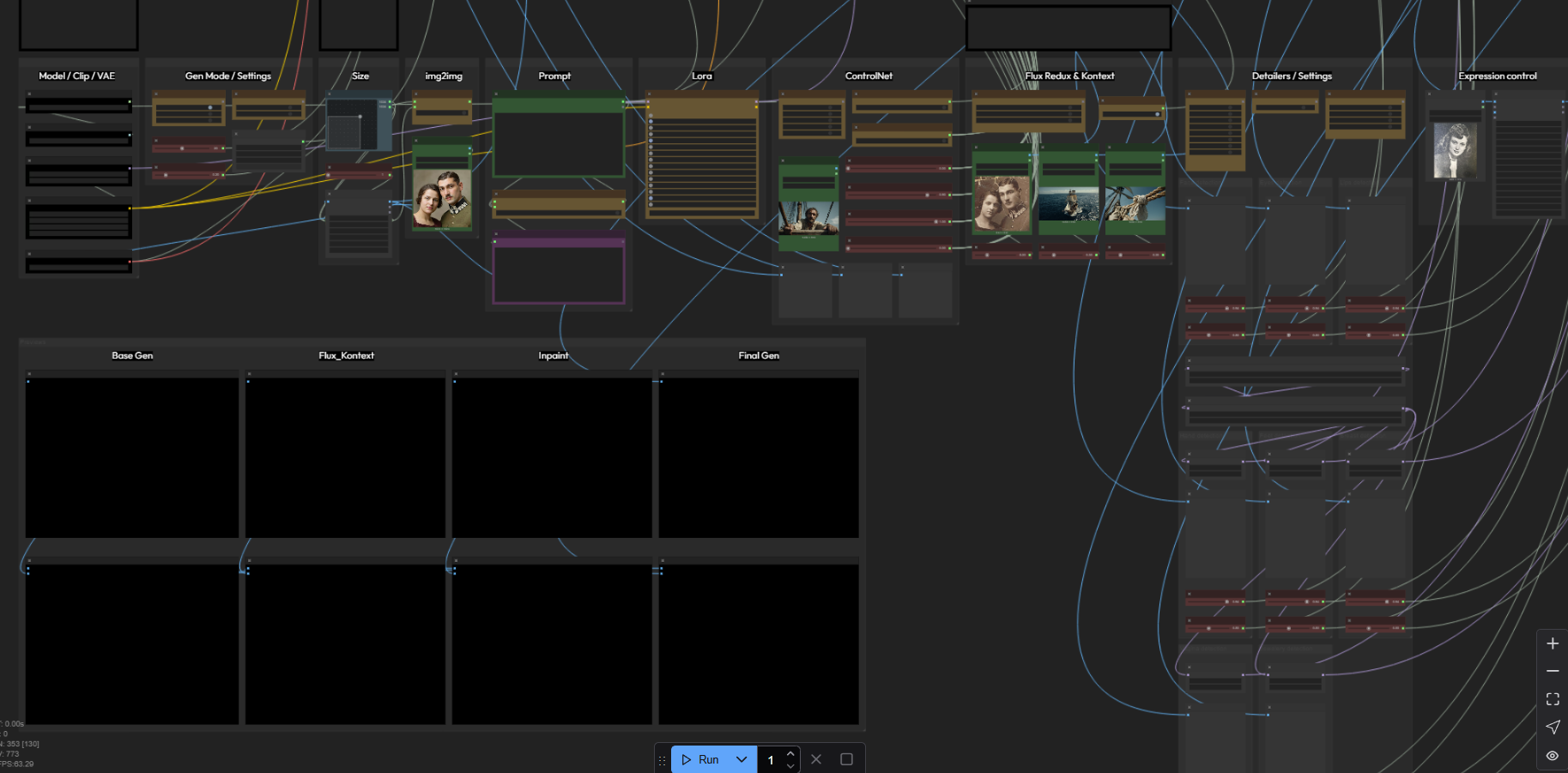
Task: Click the purple negative prompt node
Action: tap(559, 273)
